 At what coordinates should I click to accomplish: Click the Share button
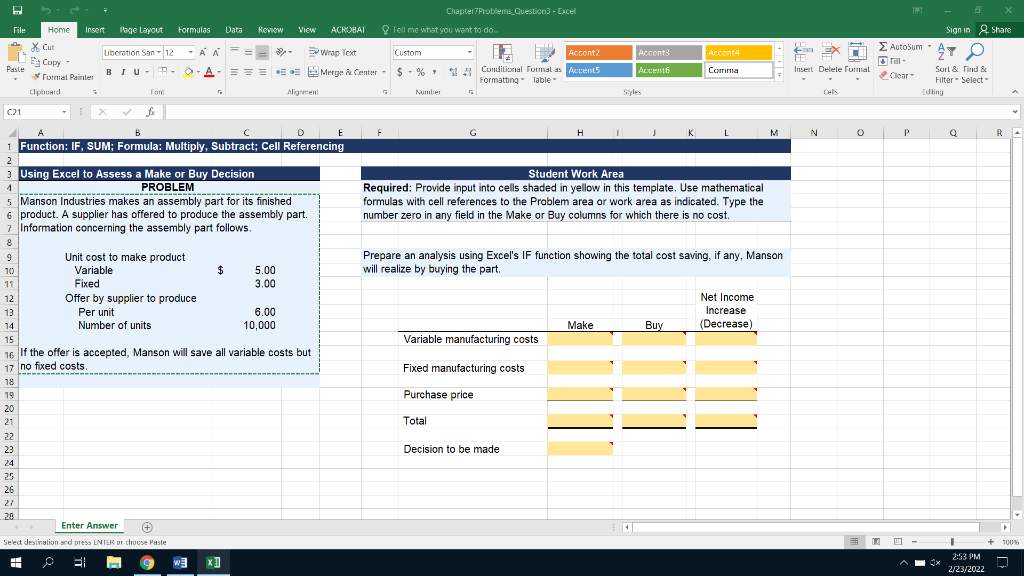[997, 29]
